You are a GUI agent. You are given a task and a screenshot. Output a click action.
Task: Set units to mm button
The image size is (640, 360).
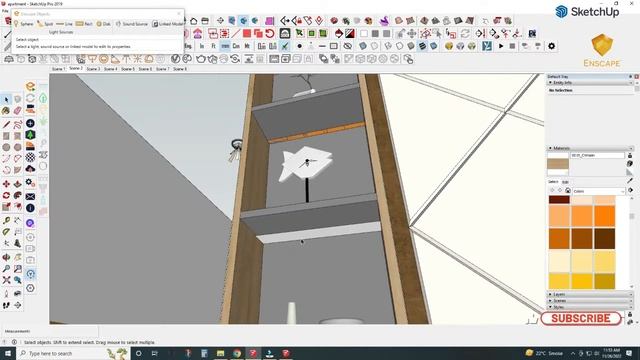225,47
